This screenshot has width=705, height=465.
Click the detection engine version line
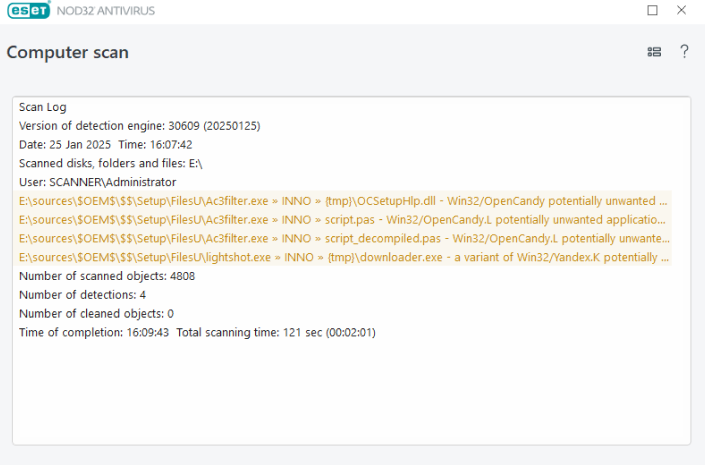pos(139,126)
